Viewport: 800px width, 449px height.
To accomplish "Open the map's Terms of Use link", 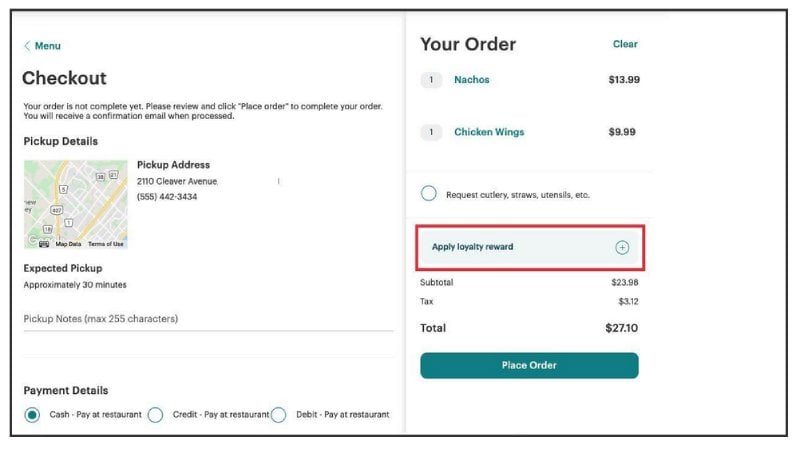I will coord(106,244).
